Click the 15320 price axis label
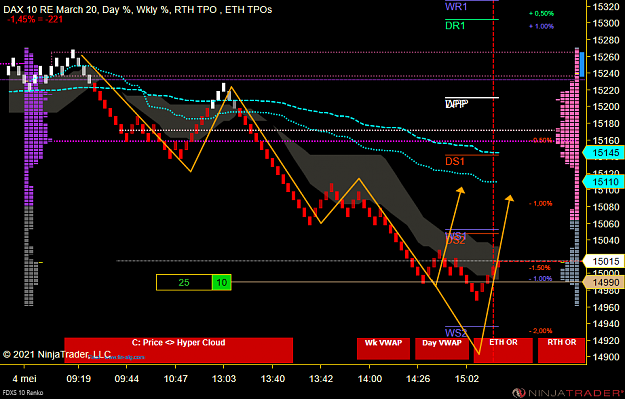Screen dimensions: 625x399 tap(606, 6)
